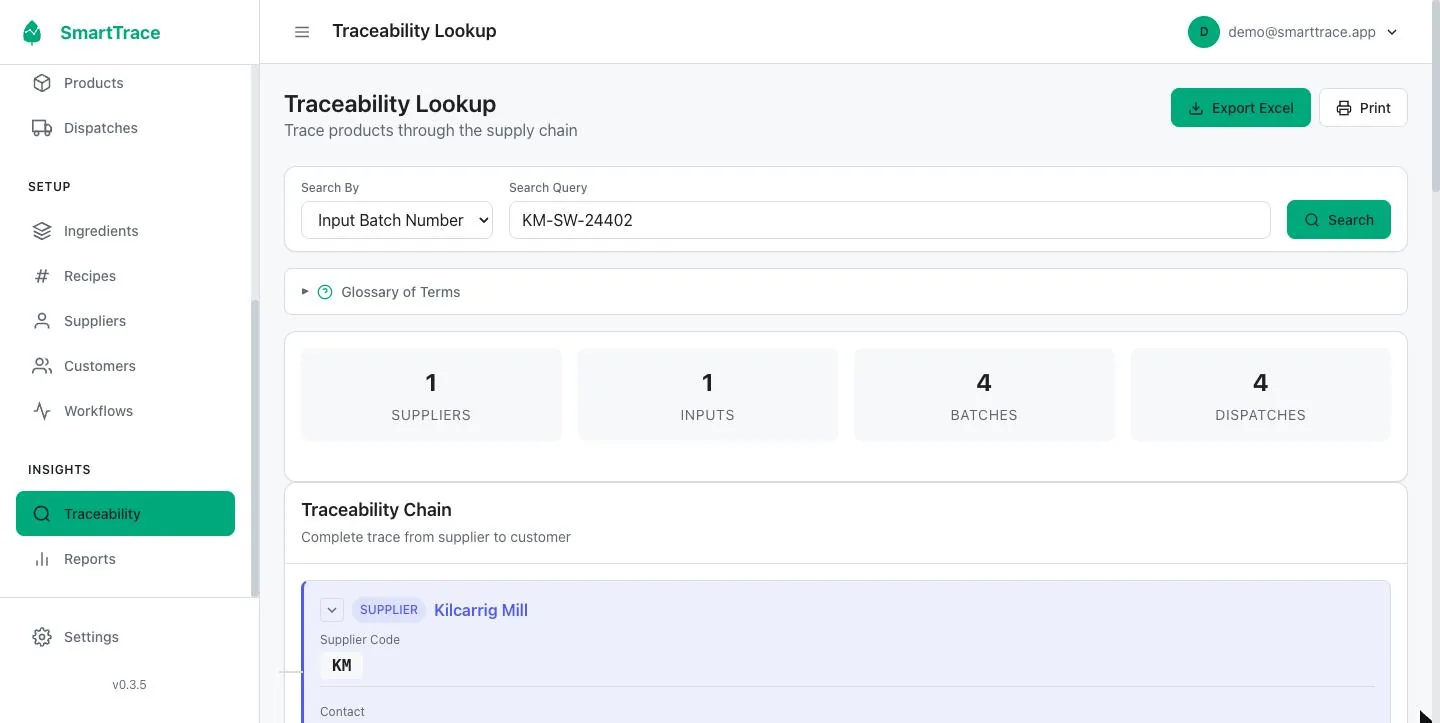Collapse the Kilcarrig Mill supplier card
Viewport: 1440px width, 723px height.
(x=332, y=610)
